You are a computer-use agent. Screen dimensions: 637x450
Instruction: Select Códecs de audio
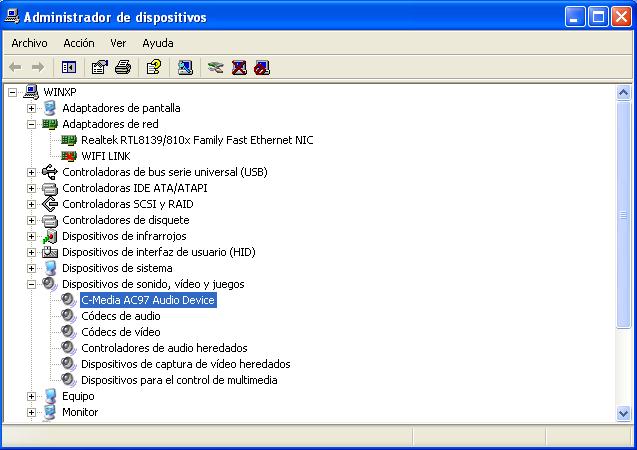click(x=121, y=316)
